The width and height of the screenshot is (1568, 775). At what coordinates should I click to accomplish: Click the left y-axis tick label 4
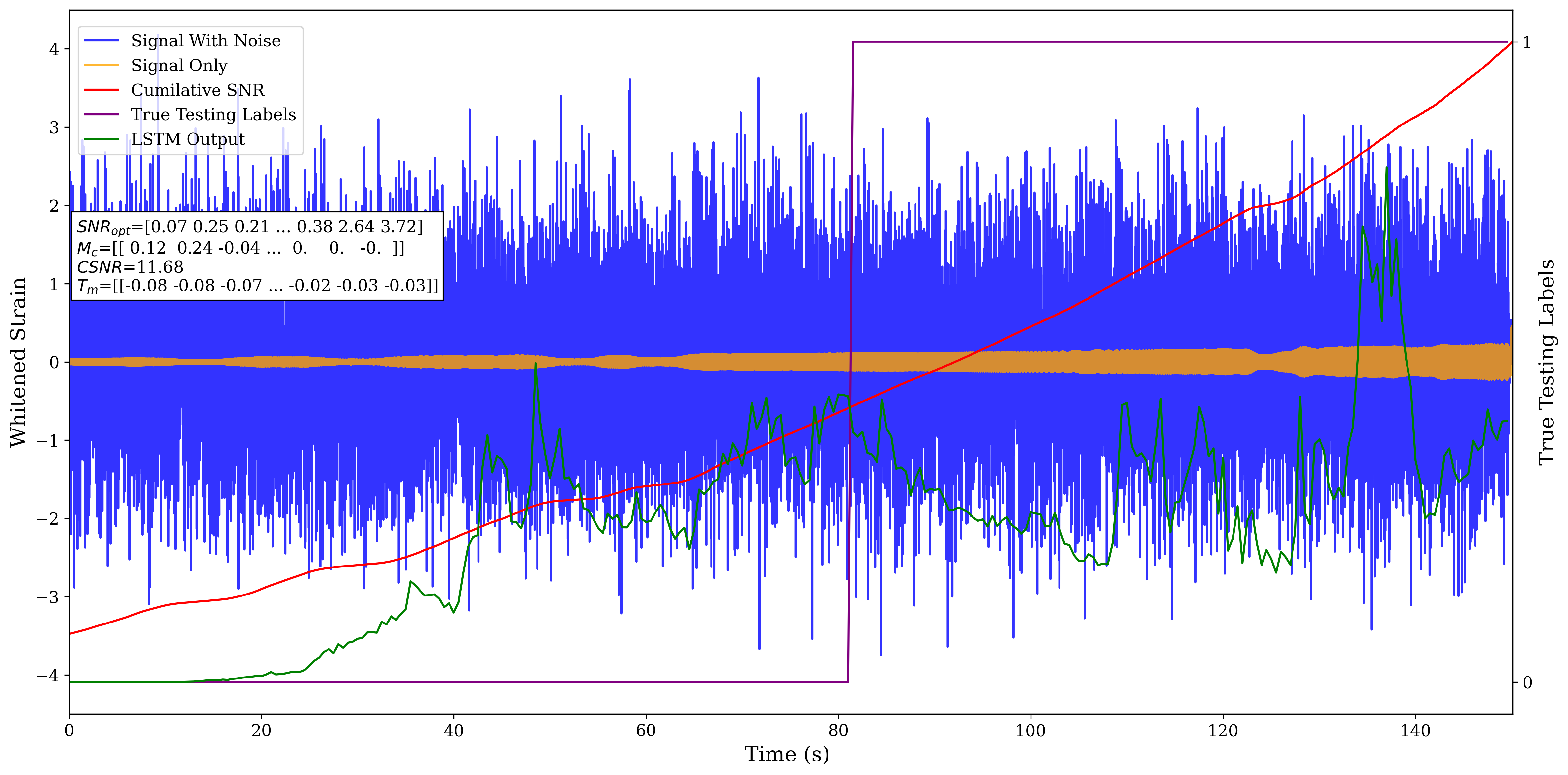54,49
